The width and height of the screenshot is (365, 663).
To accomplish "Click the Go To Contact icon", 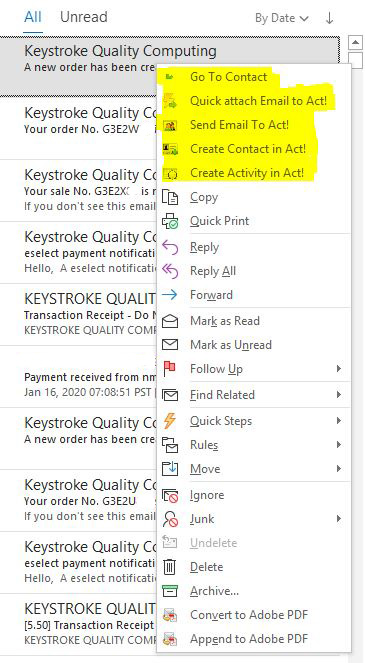I will (170, 77).
